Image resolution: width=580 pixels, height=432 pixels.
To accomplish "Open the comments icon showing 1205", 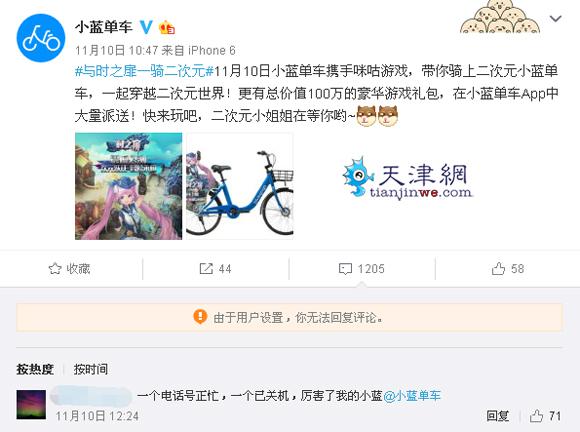I will (361, 269).
